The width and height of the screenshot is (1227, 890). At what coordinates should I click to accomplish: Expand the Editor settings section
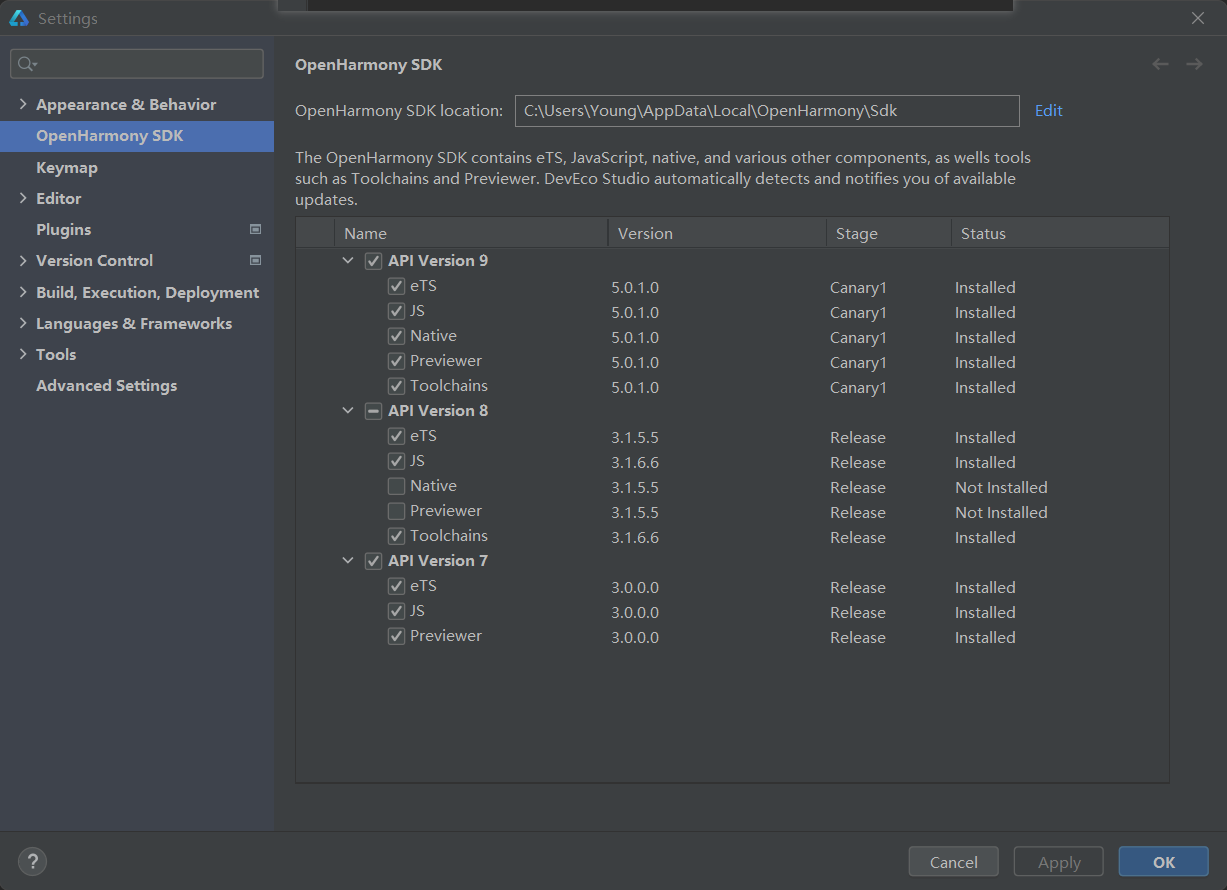[23, 198]
